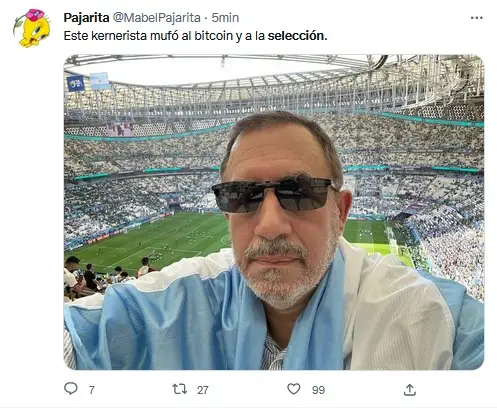Open tweet text starting 'Este kernerista mufó'
Image resolution: width=497 pixels, height=408 pixels.
[x=195, y=36]
